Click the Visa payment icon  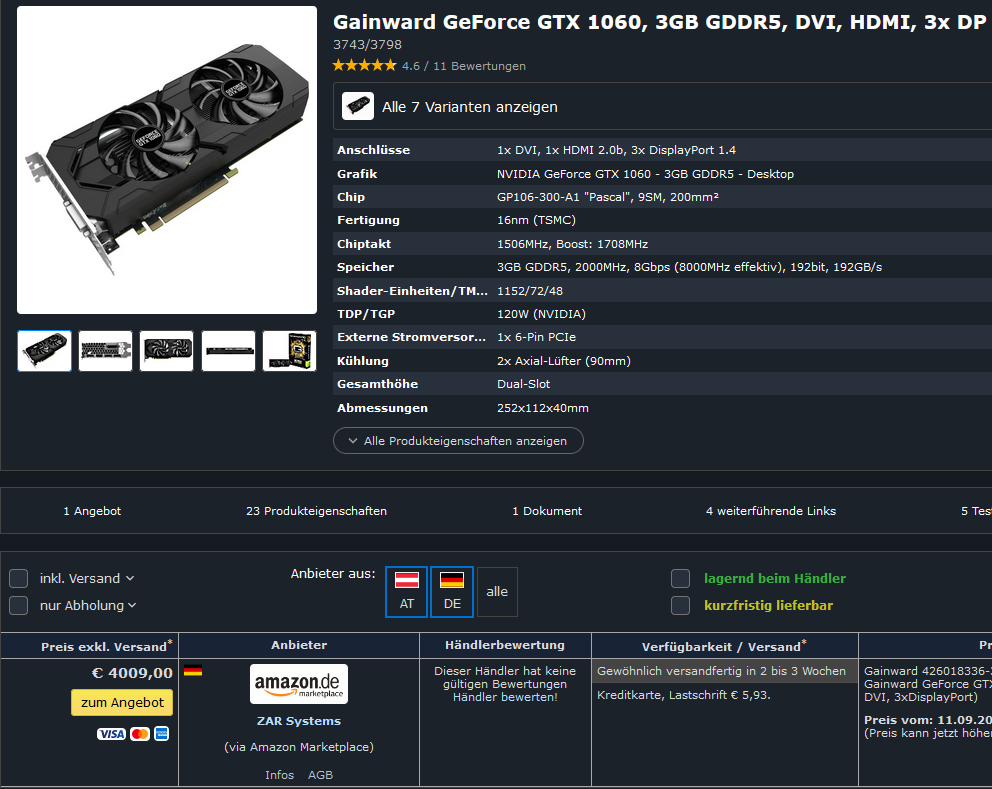tap(111, 734)
